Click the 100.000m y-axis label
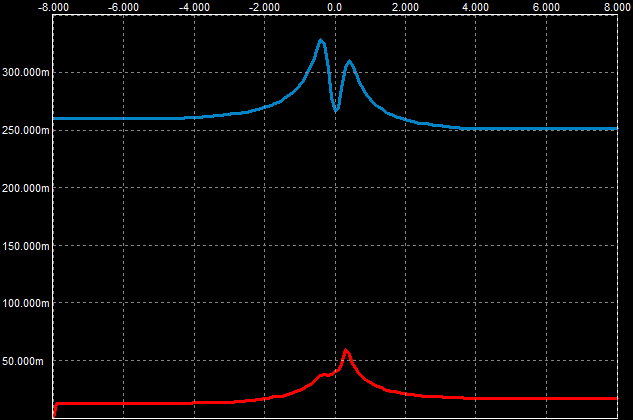 [26, 303]
